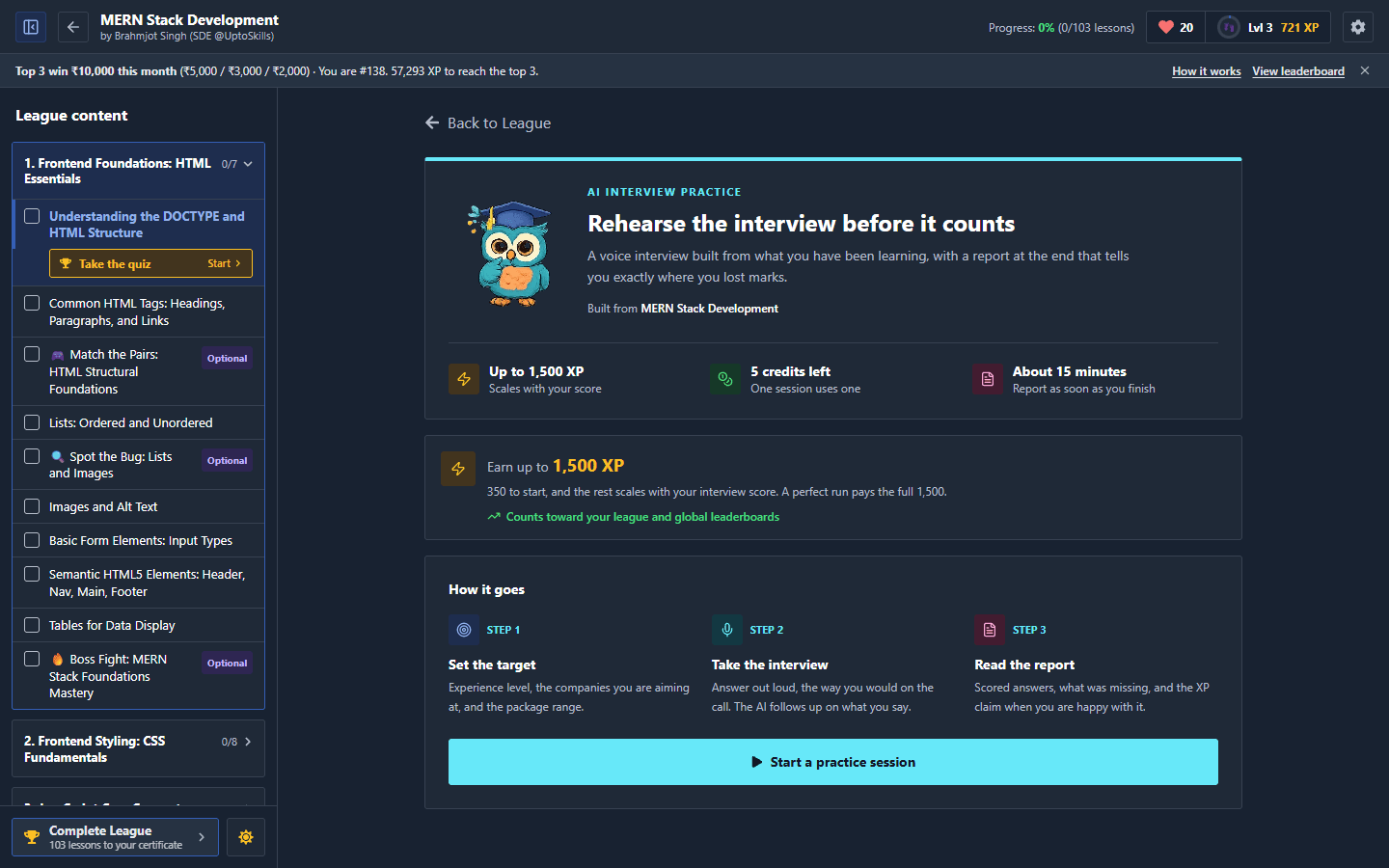Tick Basic Form Elements checkbox
This screenshot has height=868, width=1389.
pyautogui.click(x=32, y=540)
